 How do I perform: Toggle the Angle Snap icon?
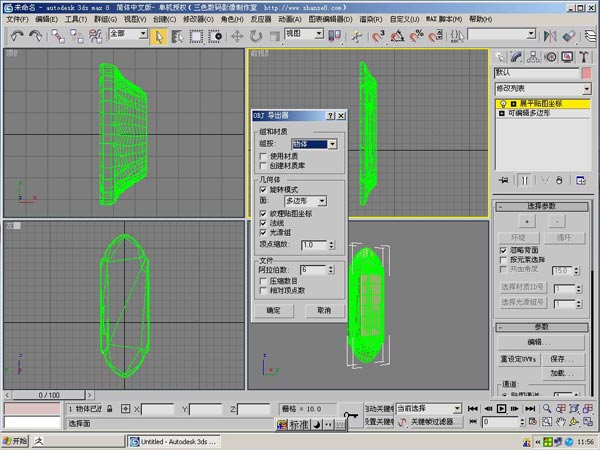397,36
